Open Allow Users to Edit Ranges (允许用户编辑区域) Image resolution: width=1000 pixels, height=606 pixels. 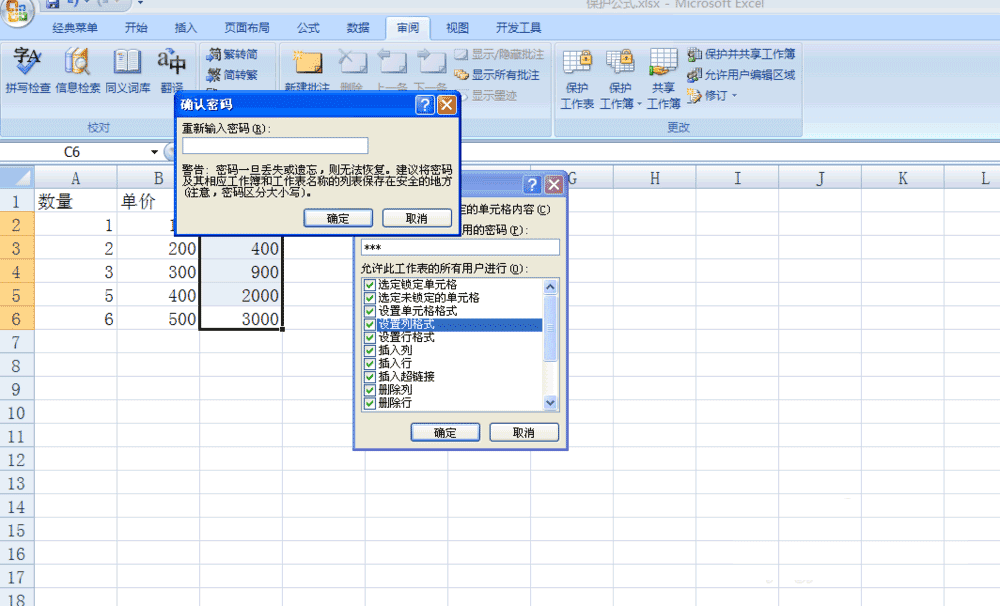pos(741,75)
